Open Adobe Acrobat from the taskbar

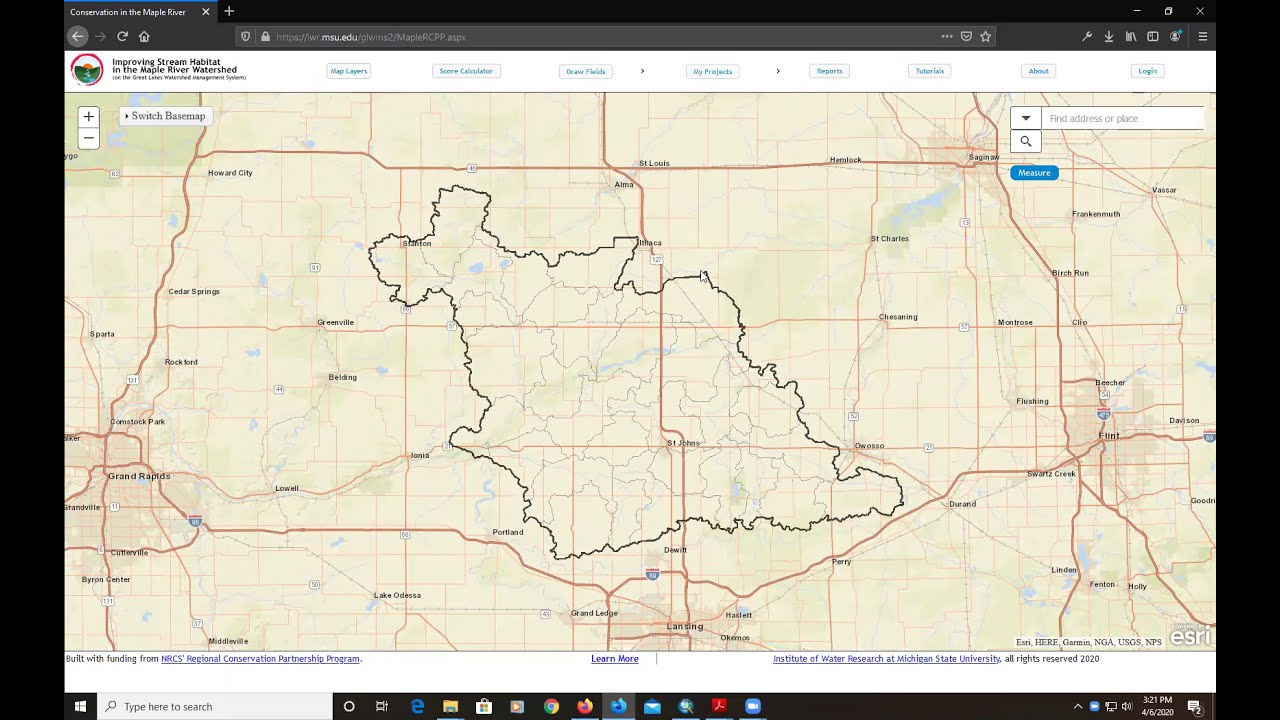(x=719, y=706)
